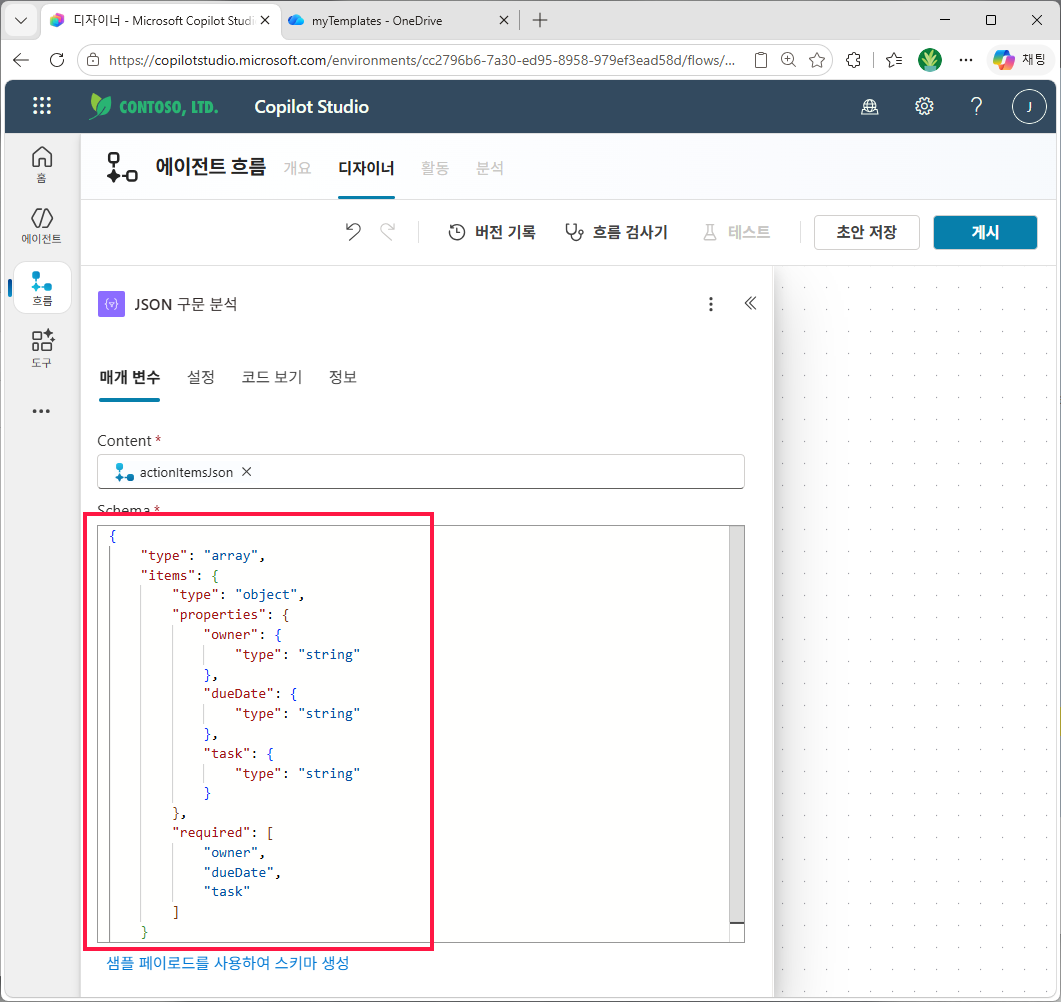Viewport: 1061px width, 1002px height.
Task: Switch to the 설정 tab
Action: coord(200,378)
